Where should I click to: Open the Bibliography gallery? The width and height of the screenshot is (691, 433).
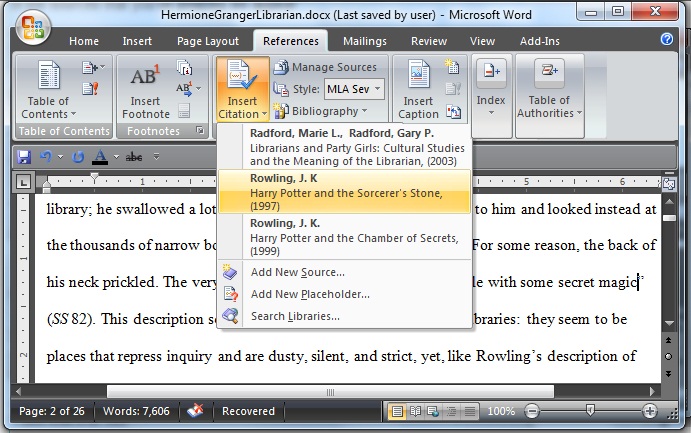pyautogui.click(x=320, y=111)
